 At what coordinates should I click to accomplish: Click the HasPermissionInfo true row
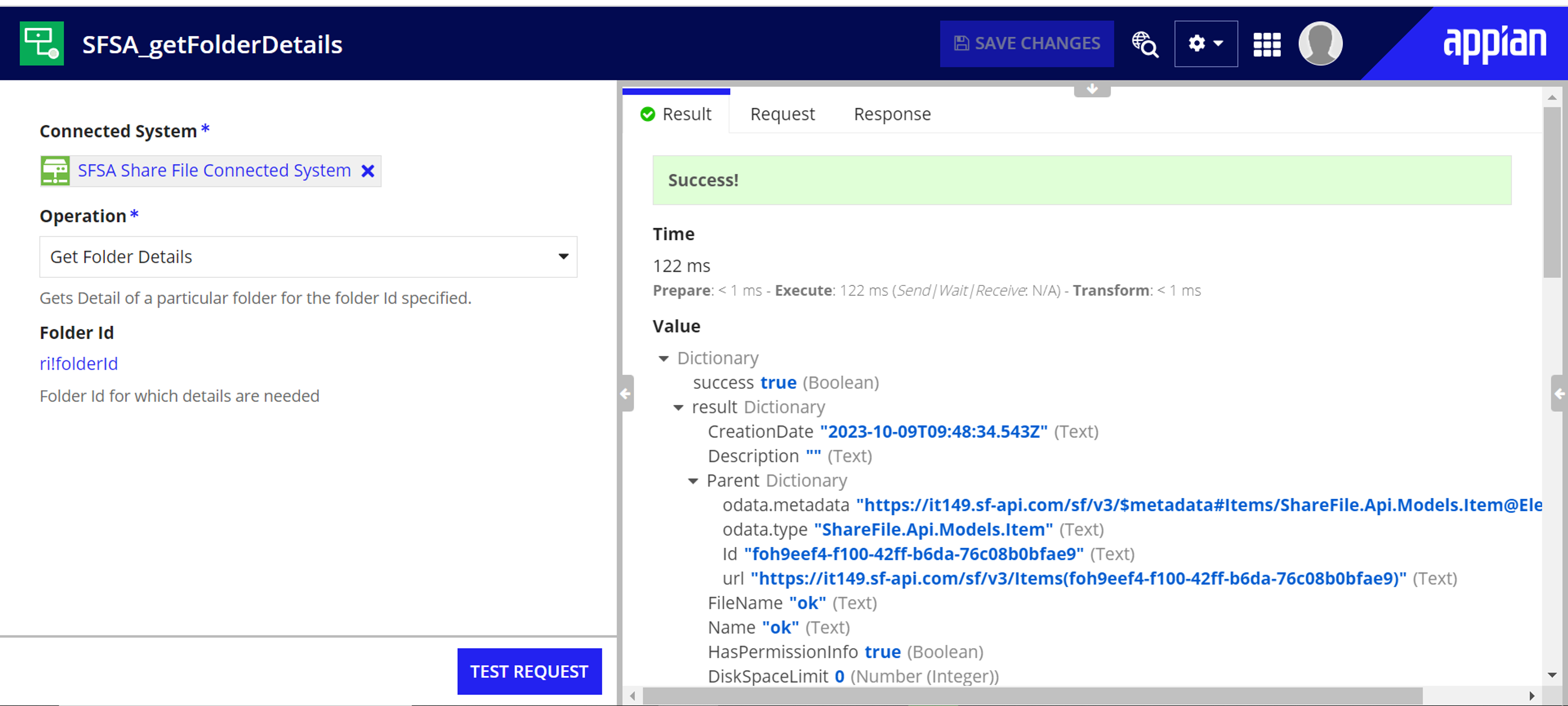(845, 652)
